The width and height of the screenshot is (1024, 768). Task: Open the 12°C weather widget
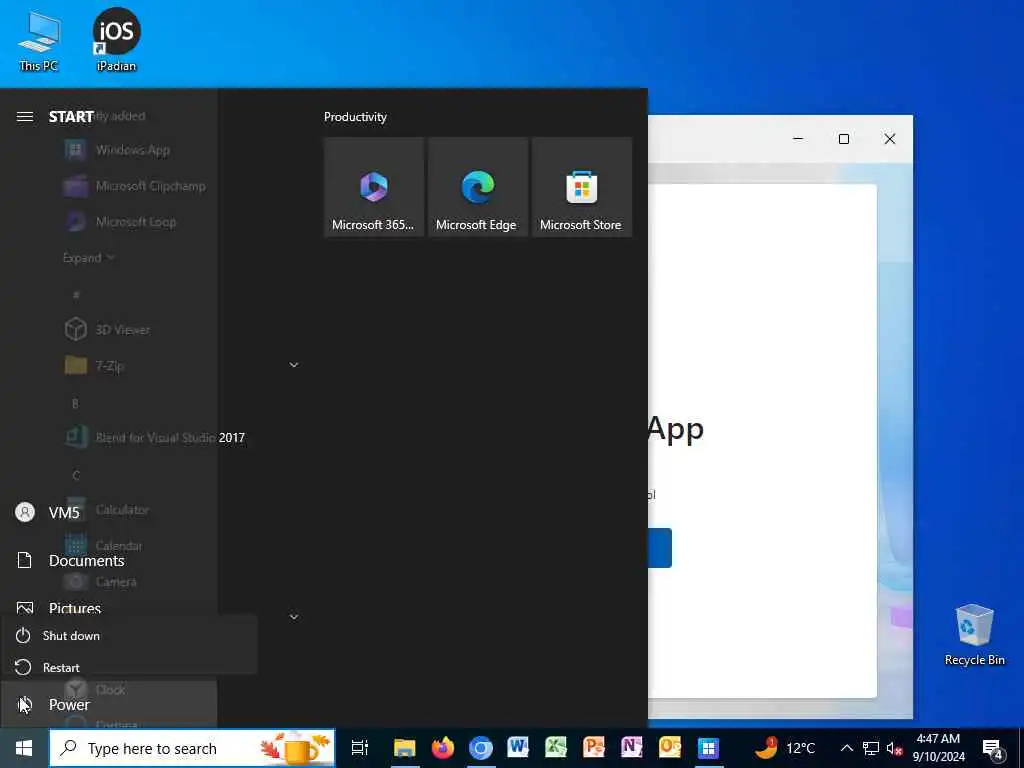786,748
